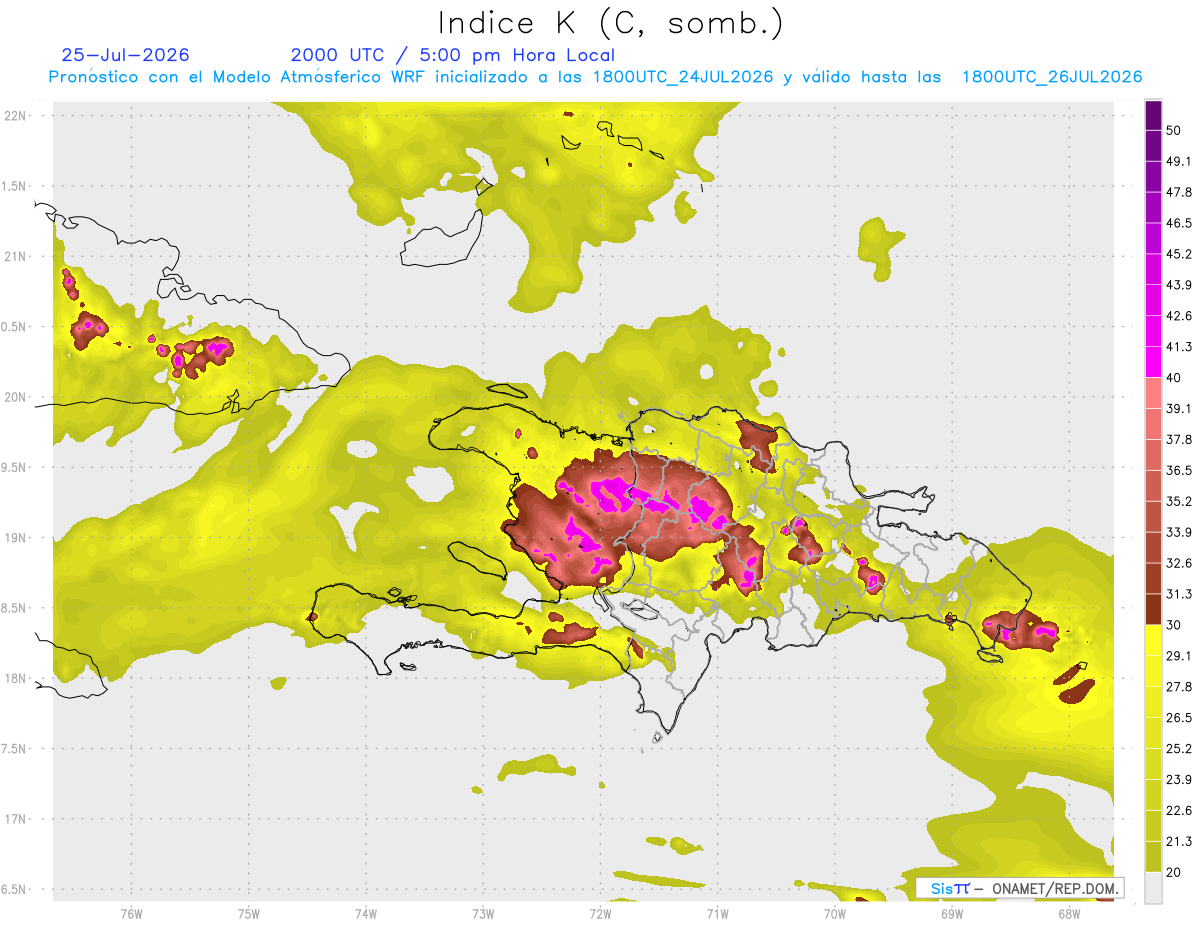Select the "76W" longitude label
Screen dimensions: 1200x927
[131, 913]
